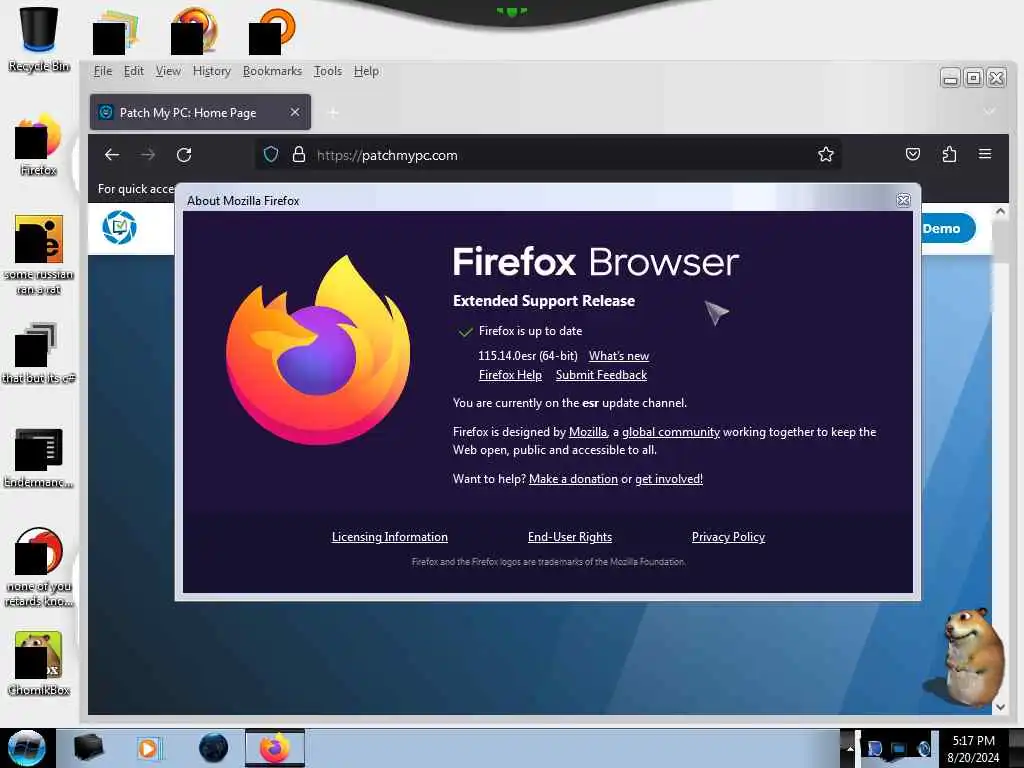Open the File menu
Image resolution: width=1024 pixels, height=768 pixels.
103,71
